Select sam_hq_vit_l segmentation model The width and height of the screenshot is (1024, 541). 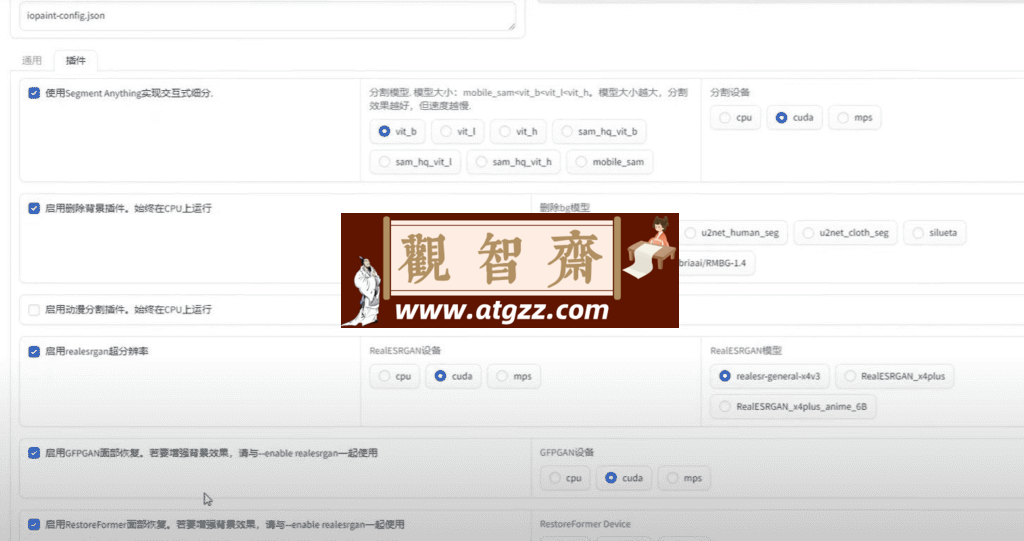(x=415, y=162)
